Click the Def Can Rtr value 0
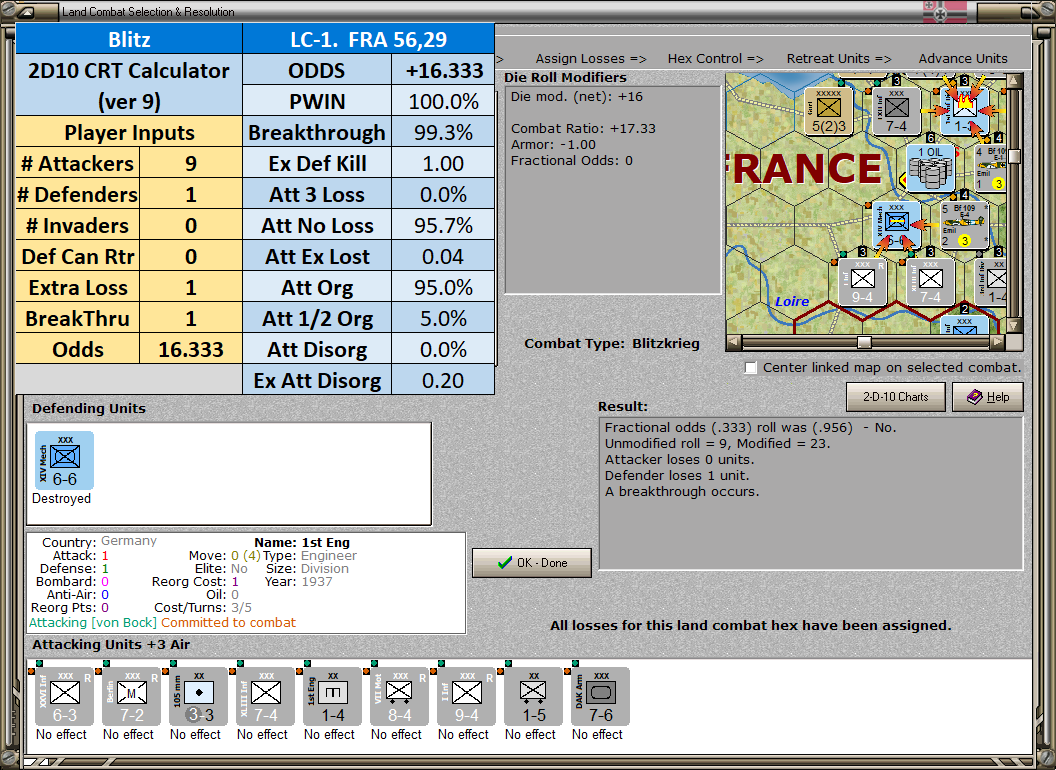The width and height of the screenshot is (1056, 770). coord(191,257)
